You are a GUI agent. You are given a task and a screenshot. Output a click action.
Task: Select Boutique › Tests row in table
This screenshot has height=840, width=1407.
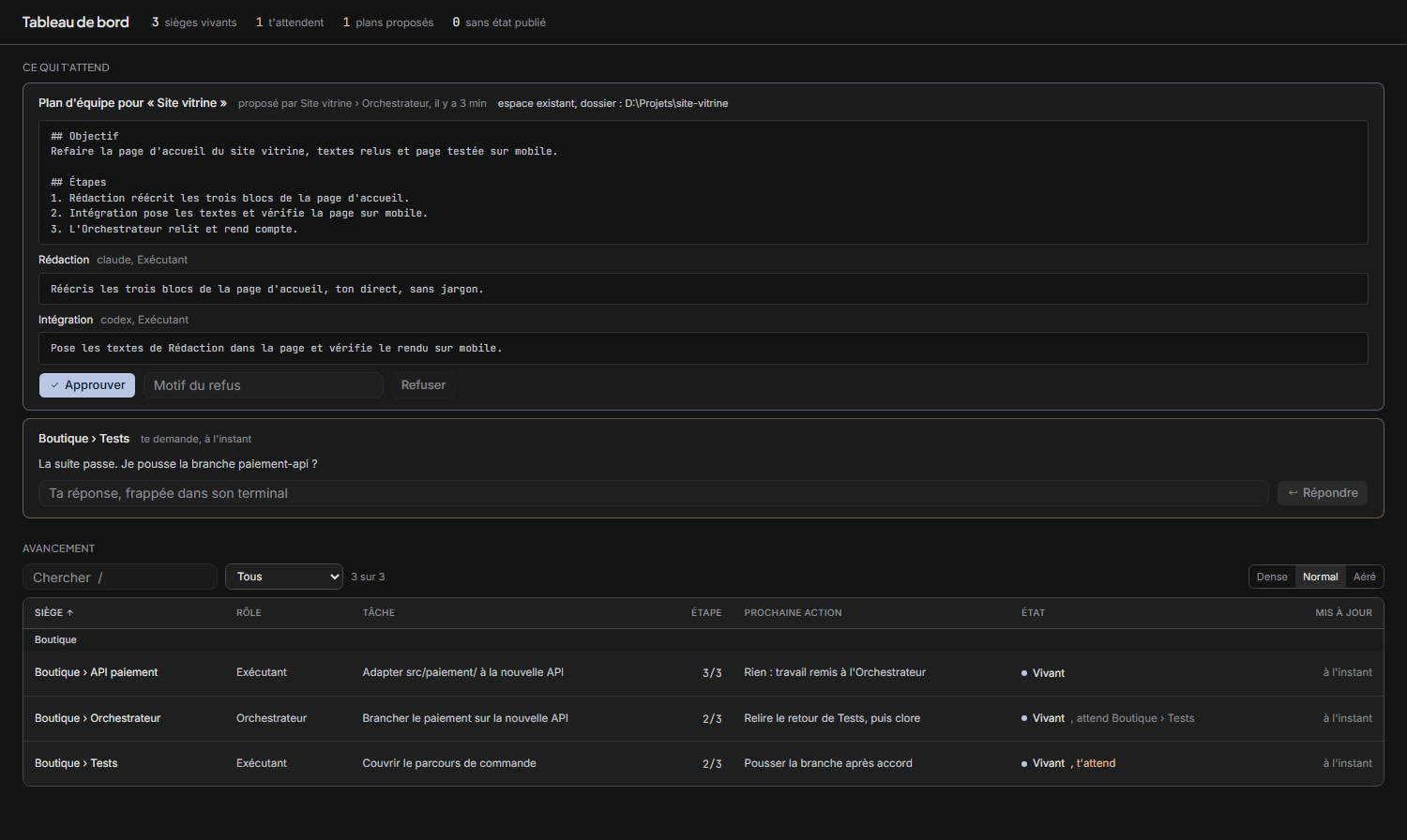[703, 763]
